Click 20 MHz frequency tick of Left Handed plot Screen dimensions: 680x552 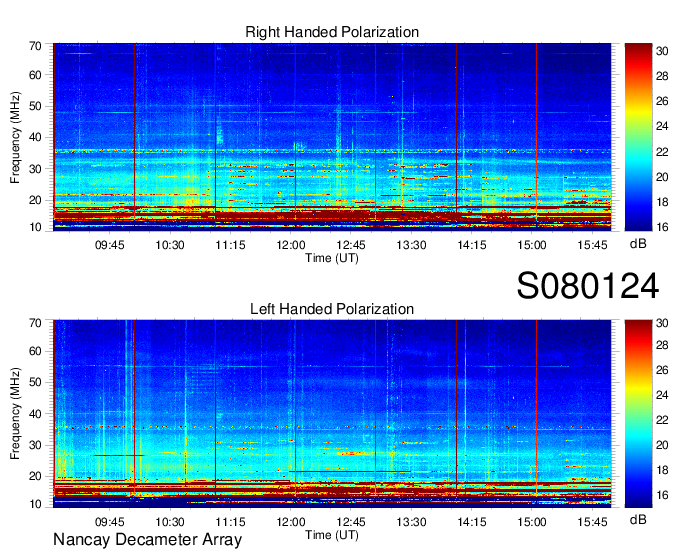tap(35, 476)
